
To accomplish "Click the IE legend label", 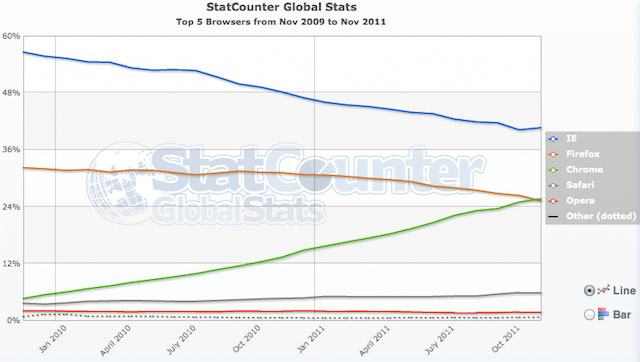I will coord(571,138).
